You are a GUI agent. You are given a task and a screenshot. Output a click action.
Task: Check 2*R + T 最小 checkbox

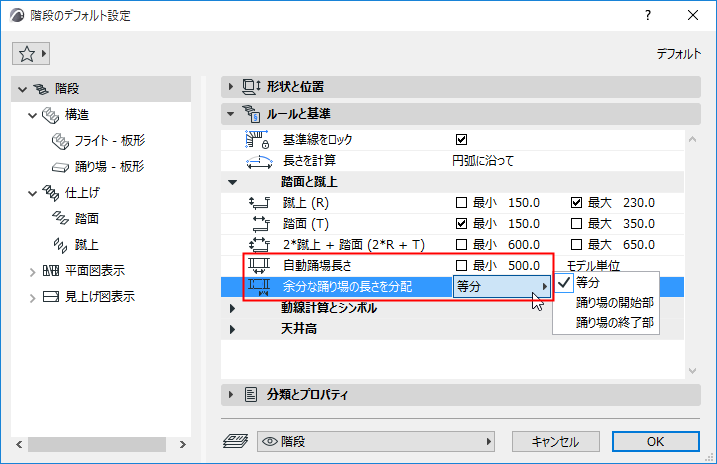[461, 245]
